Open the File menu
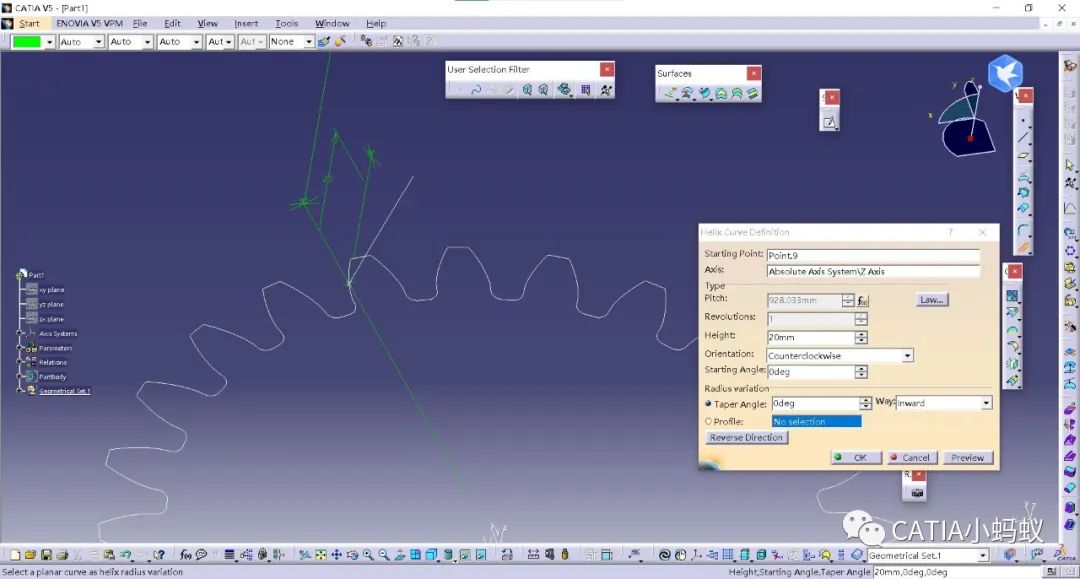 (x=140, y=23)
